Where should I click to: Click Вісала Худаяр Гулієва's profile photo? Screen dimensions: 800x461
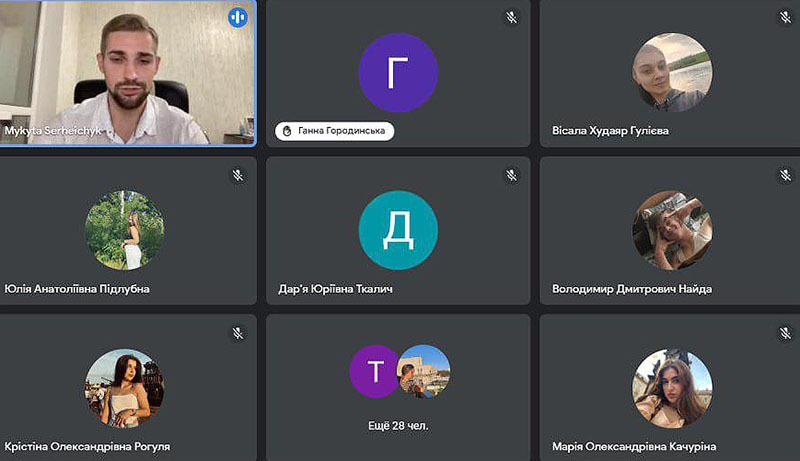tap(672, 72)
